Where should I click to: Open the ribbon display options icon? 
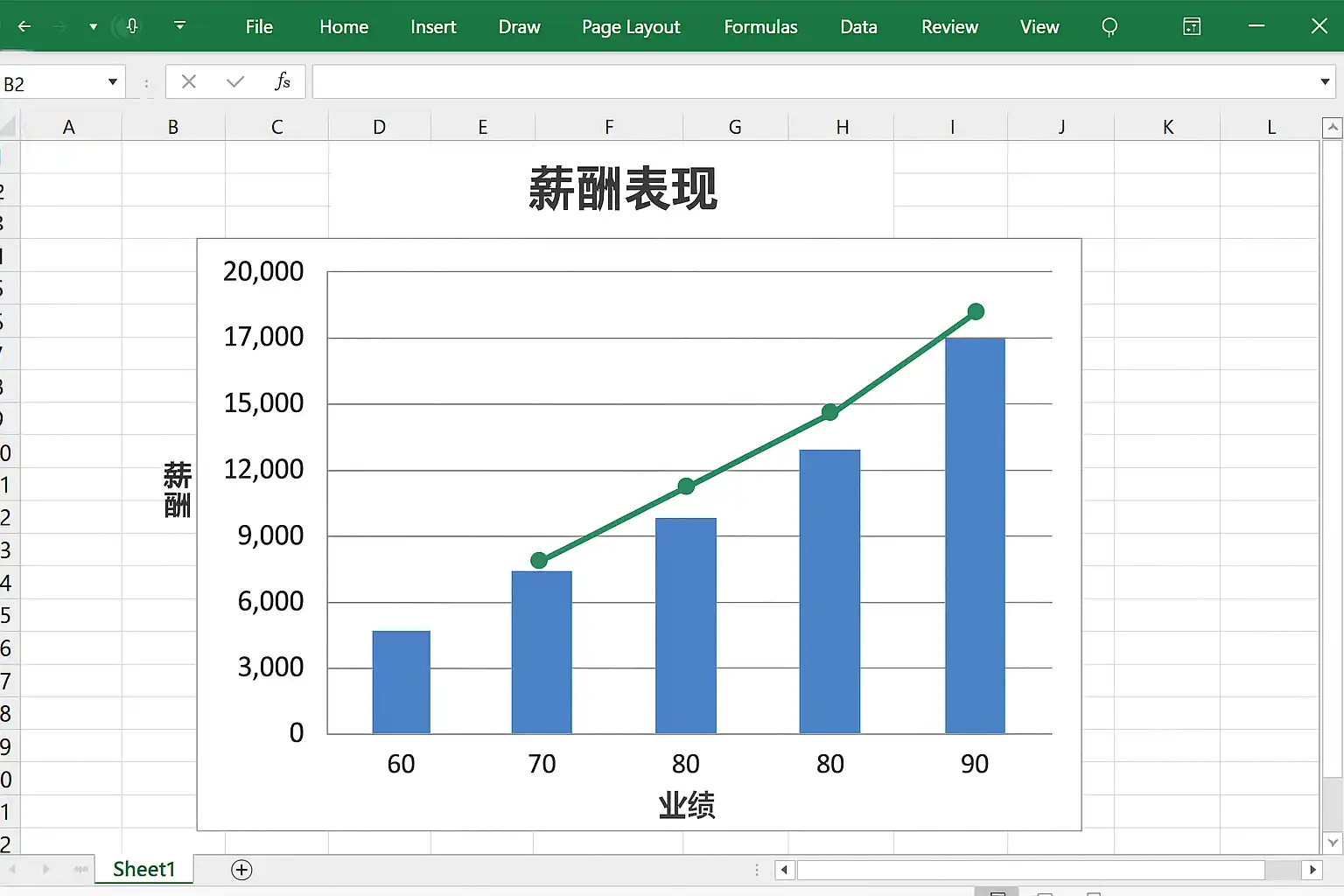click(1192, 27)
